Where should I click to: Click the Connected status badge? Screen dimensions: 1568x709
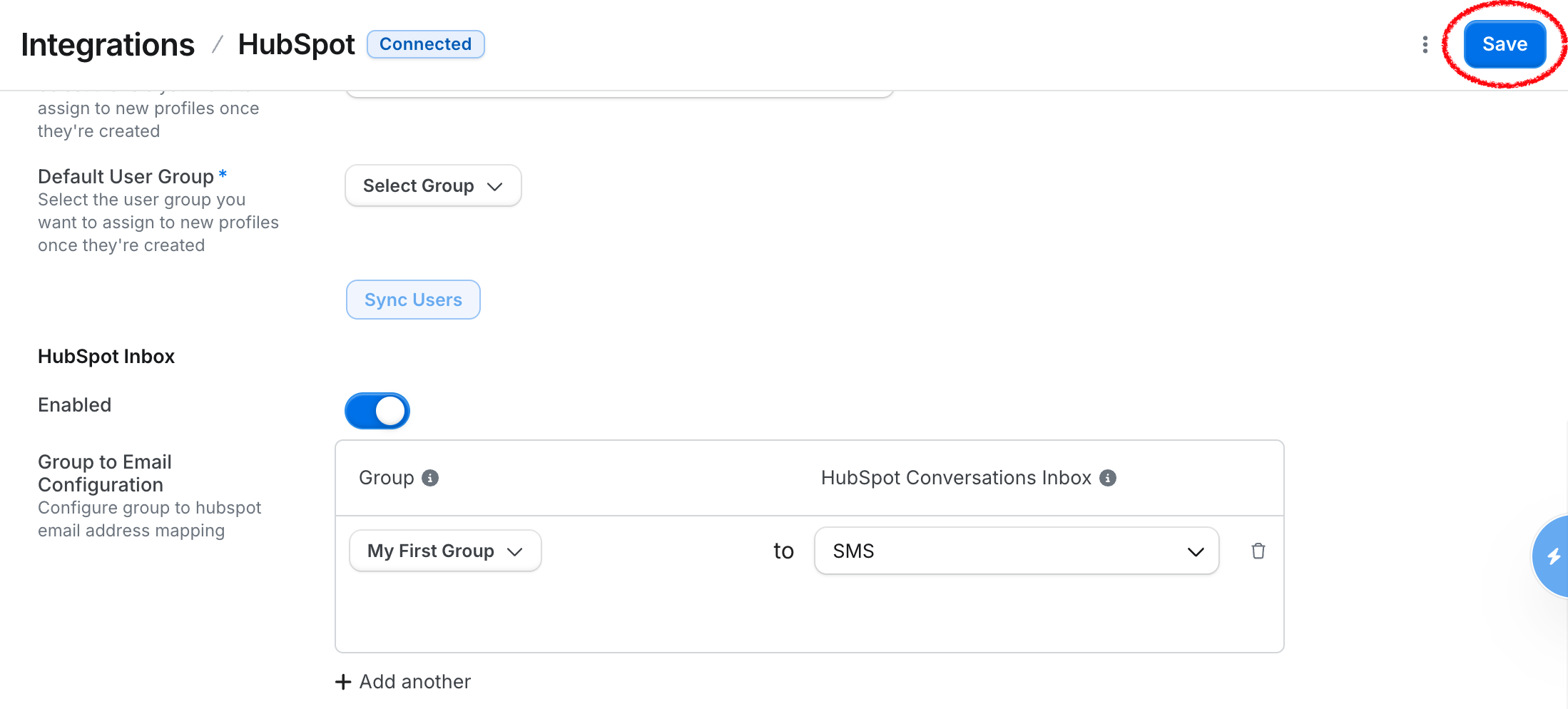pos(426,44)
